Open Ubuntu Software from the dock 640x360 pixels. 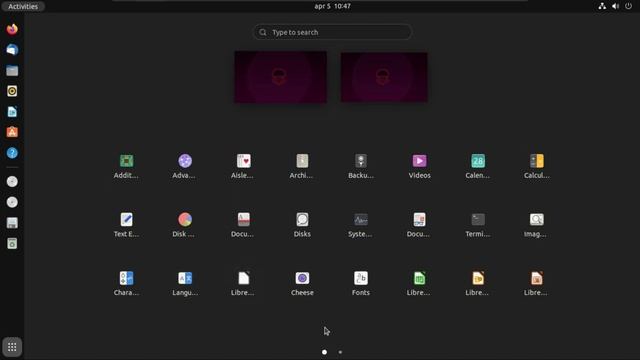point(12,132)
